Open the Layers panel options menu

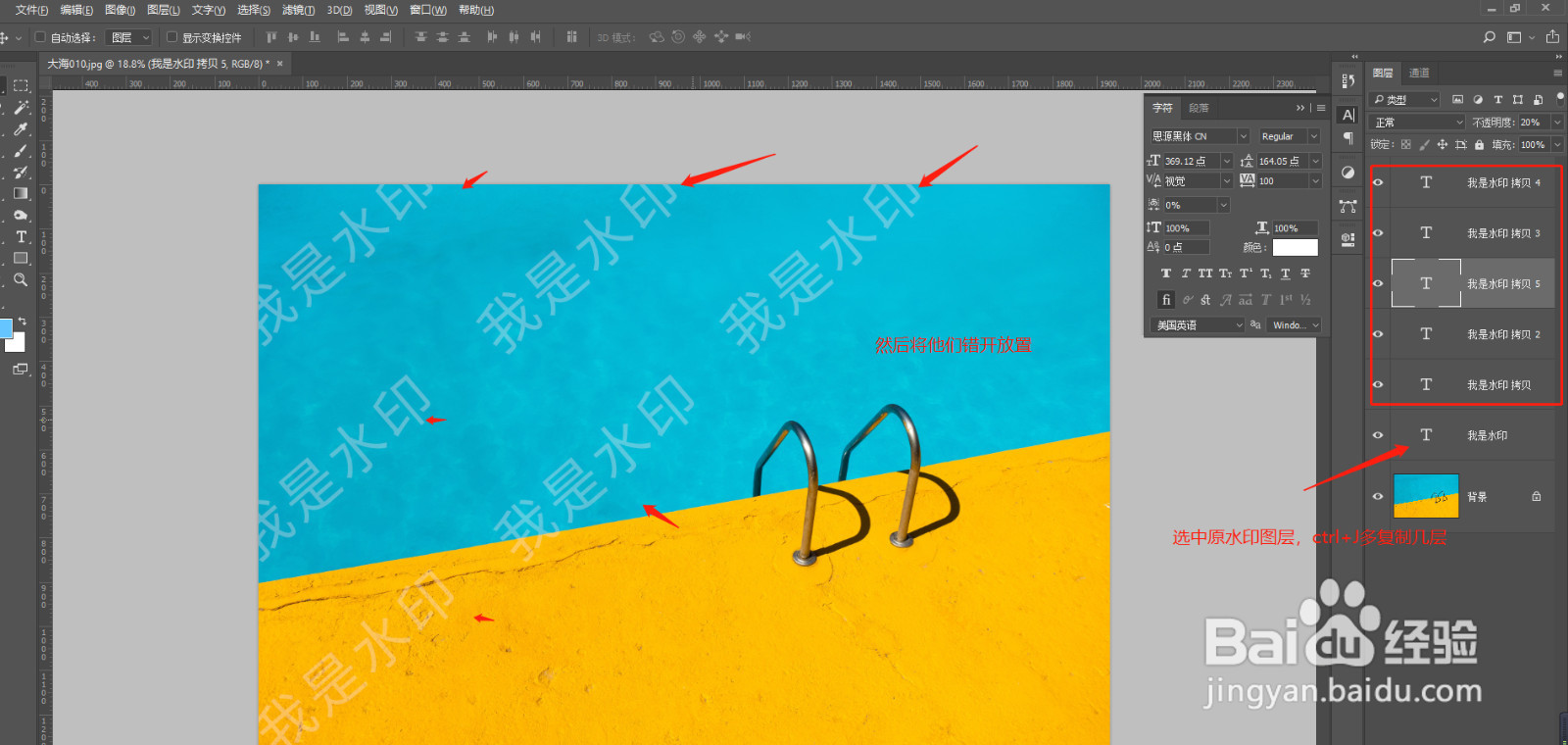coord(1557,73)
